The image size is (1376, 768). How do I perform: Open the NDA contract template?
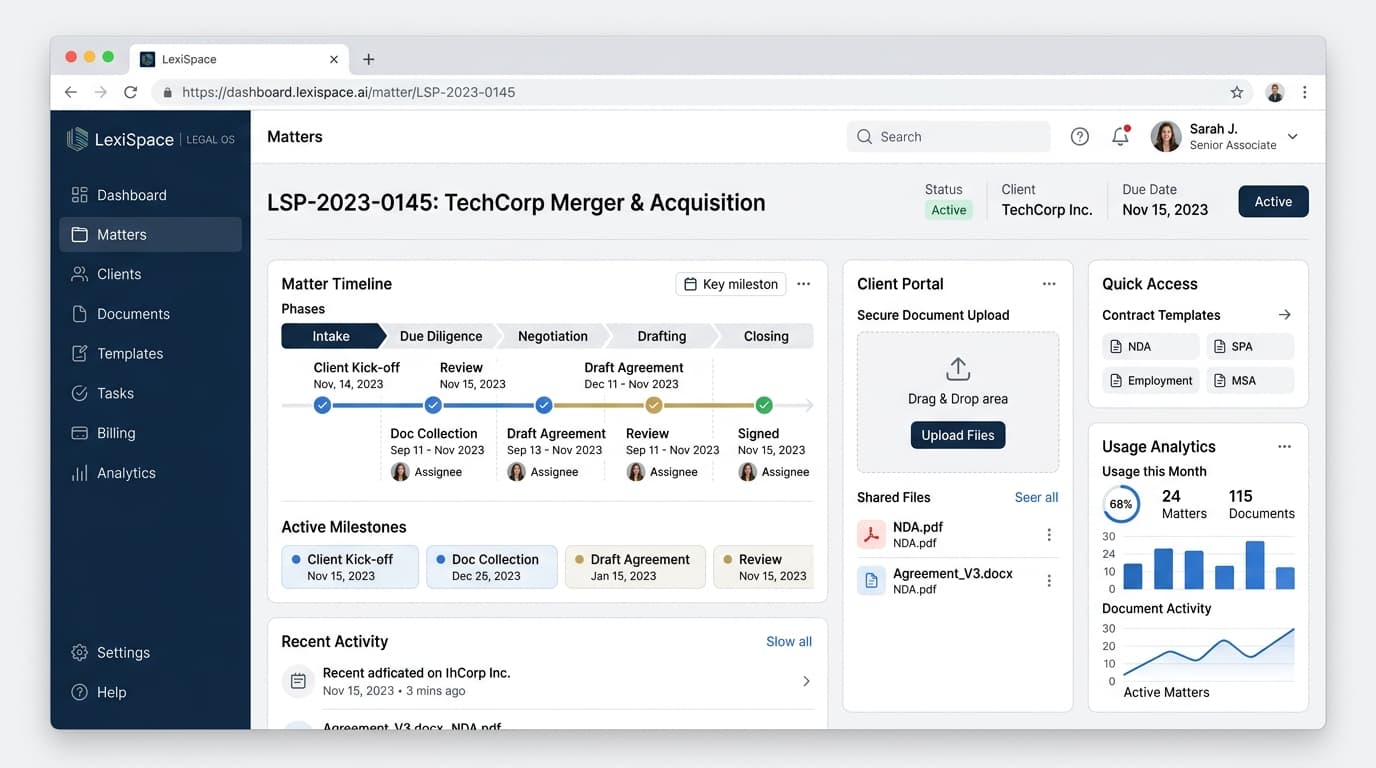point(1151,346)
